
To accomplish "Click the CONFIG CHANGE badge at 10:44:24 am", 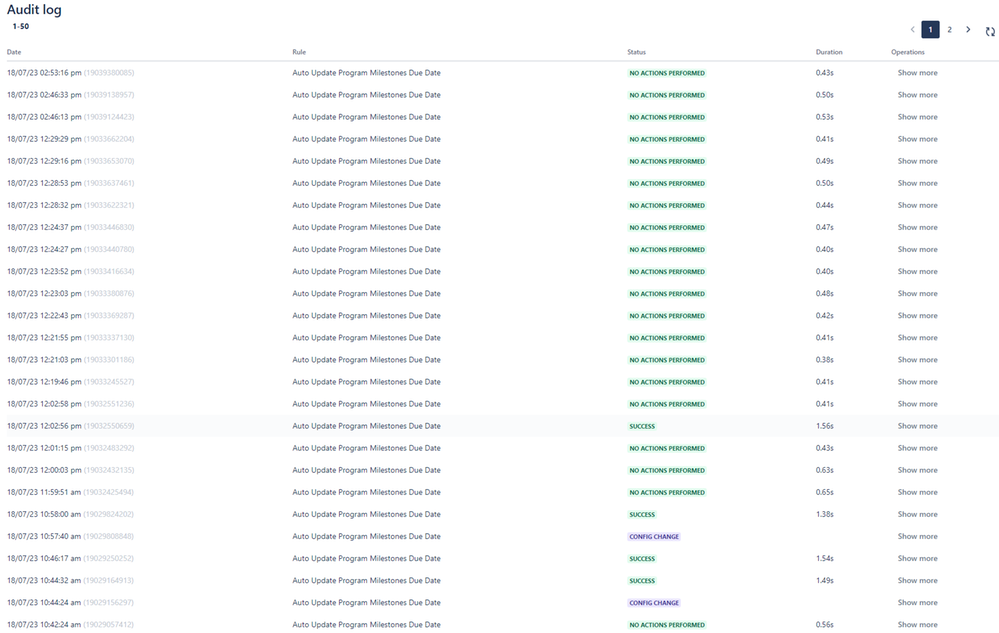I will 654,603.
